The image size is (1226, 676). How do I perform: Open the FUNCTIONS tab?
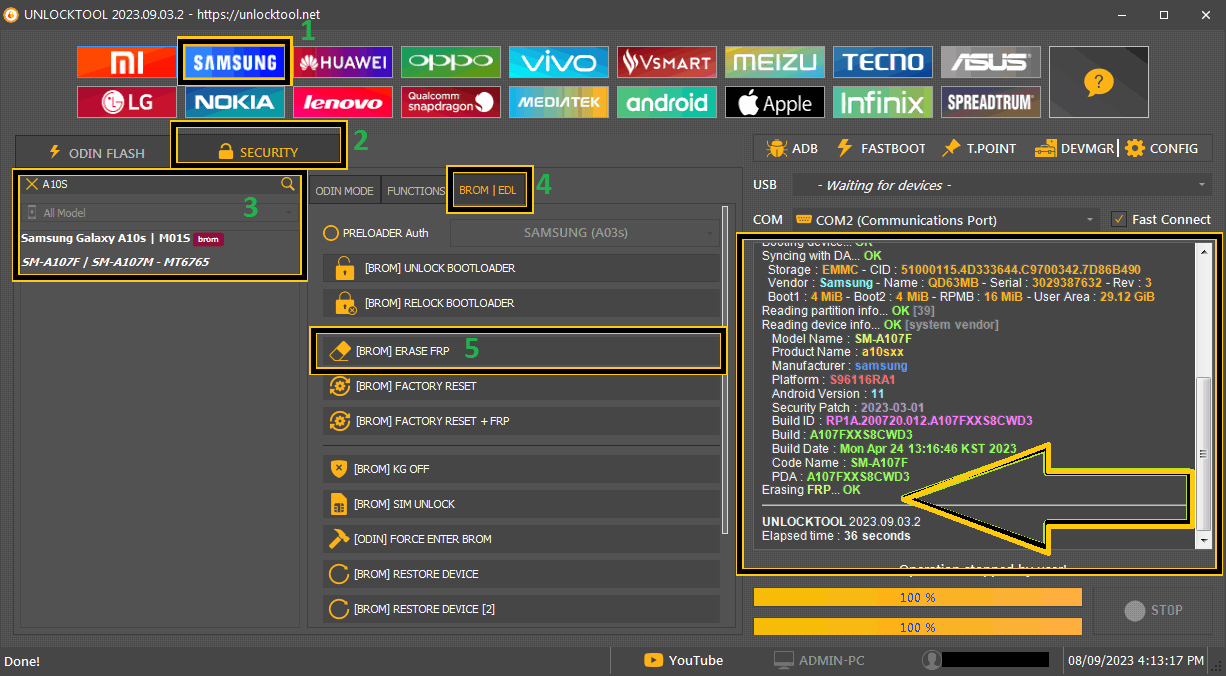click(x=416, y=190)
